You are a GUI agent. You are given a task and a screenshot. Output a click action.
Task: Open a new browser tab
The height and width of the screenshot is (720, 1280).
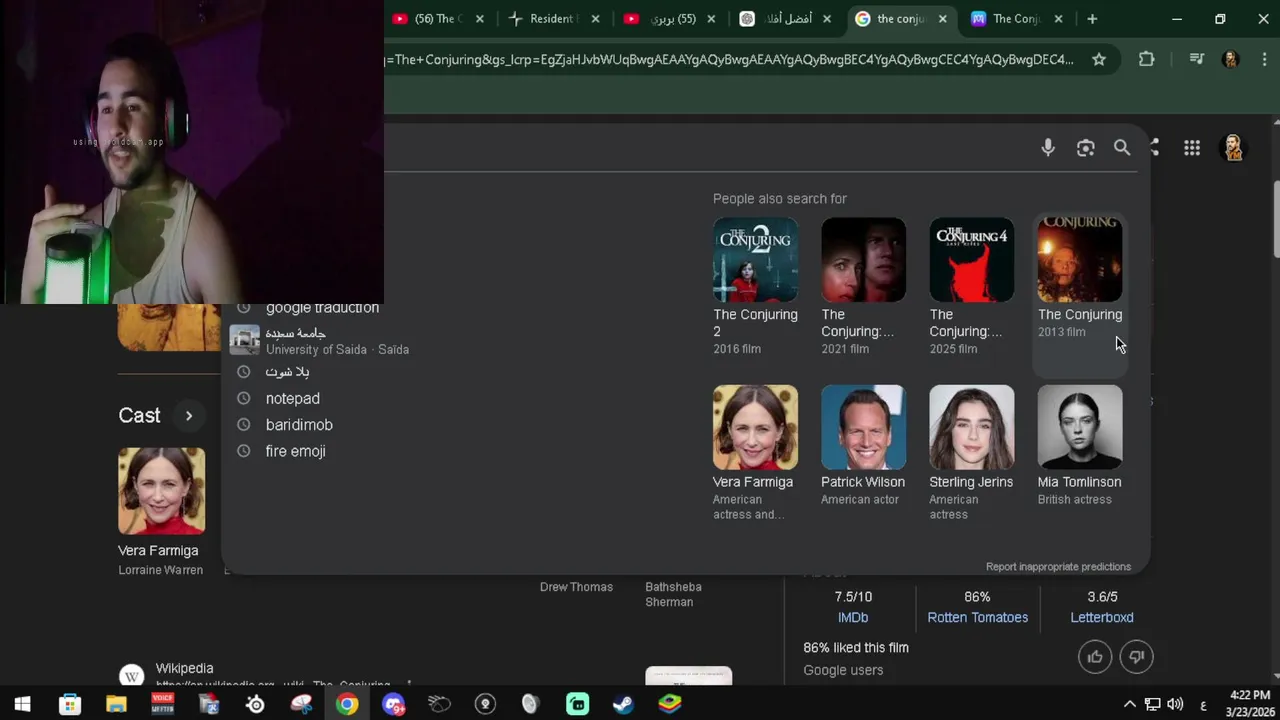[1092, 19]
